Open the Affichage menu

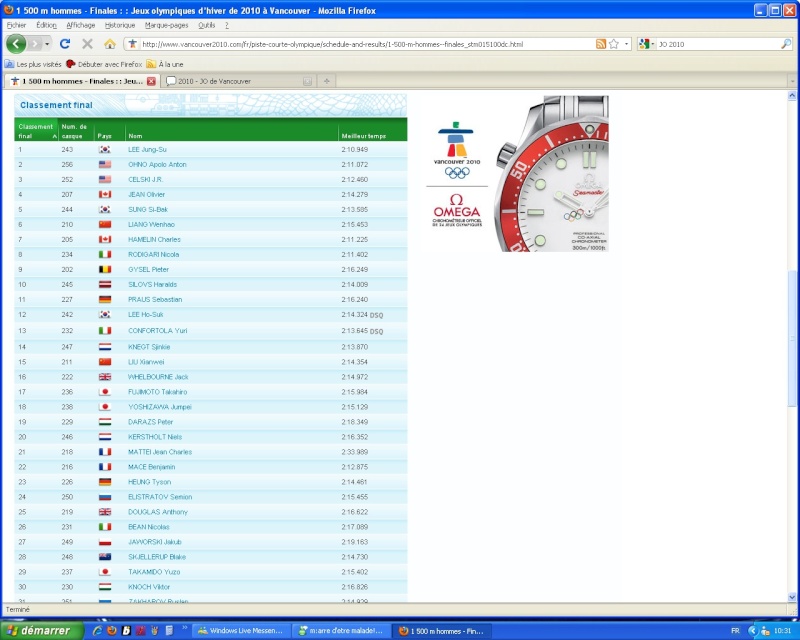coord(81,25)
